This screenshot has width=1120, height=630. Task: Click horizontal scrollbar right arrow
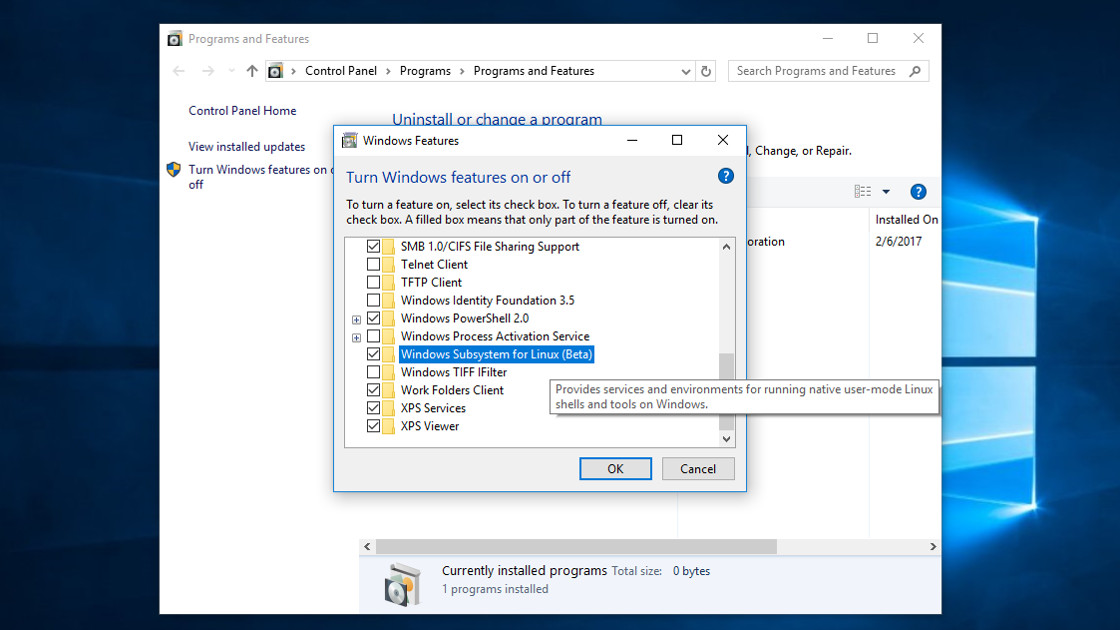(x=933, y=546)
